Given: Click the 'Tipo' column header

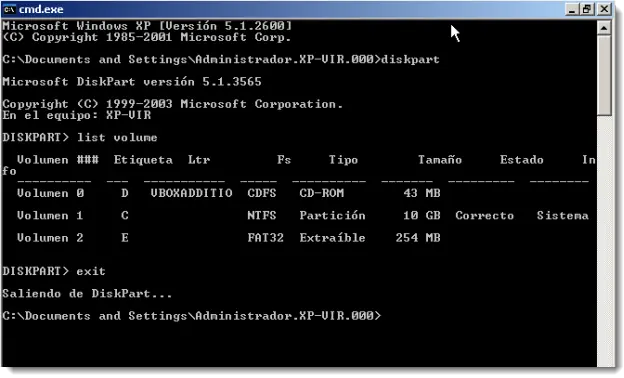Looking at the screenshot, I should (x=343, y=160).
